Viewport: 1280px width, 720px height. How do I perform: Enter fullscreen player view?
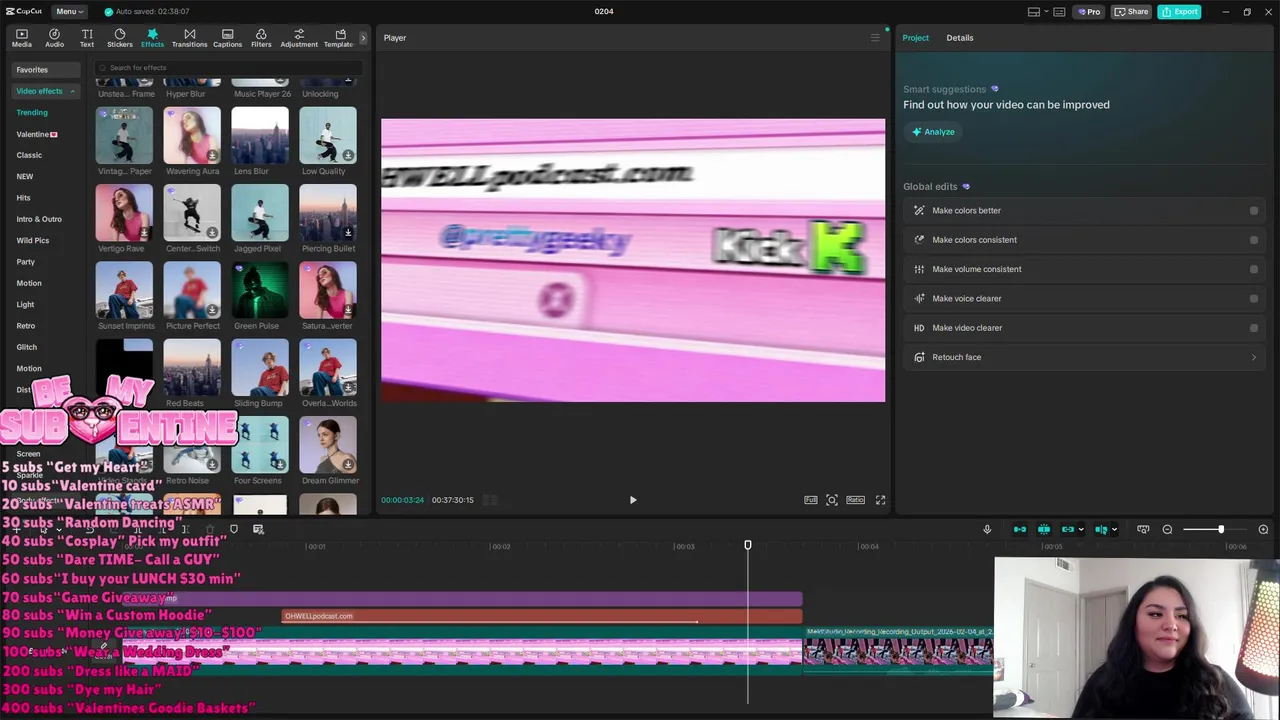tap(880, 500)
